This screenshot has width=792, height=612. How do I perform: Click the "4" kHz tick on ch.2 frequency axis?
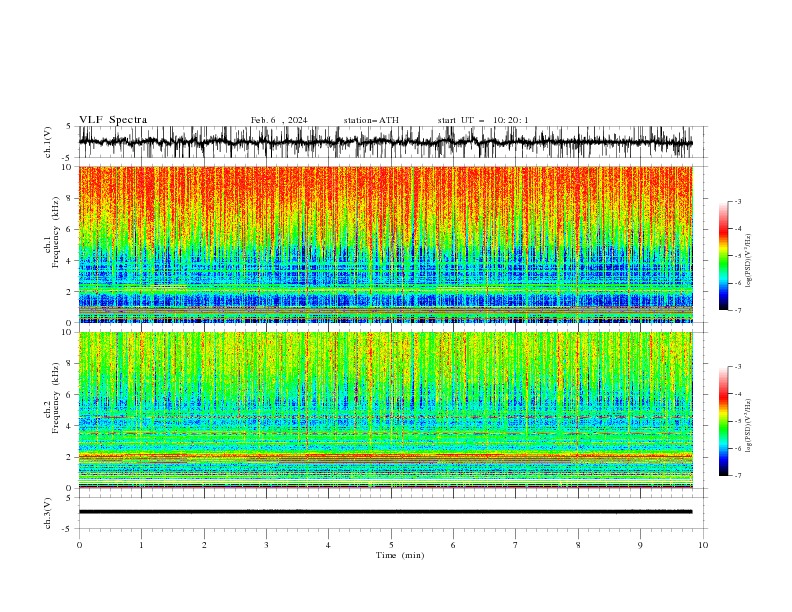(71, 426)
